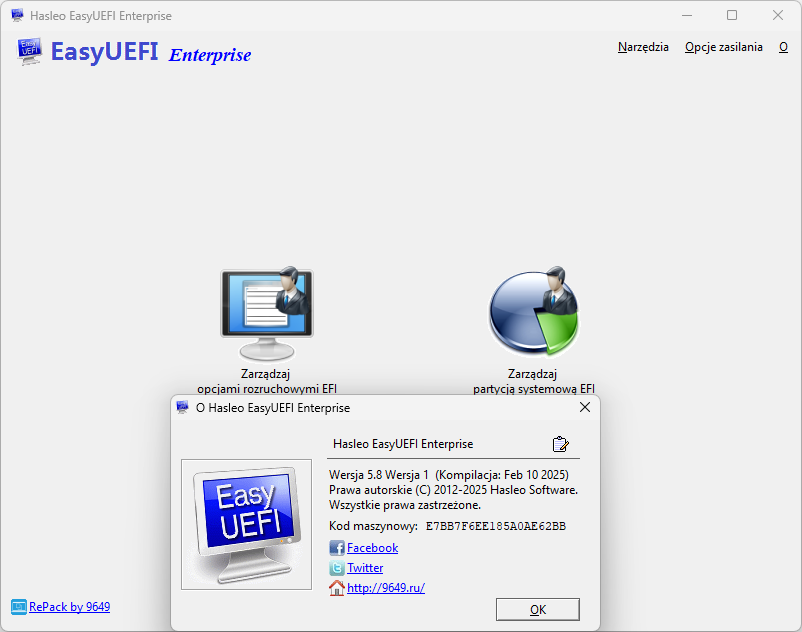
Task: Open the Facebook link
Action: [372, 548]
